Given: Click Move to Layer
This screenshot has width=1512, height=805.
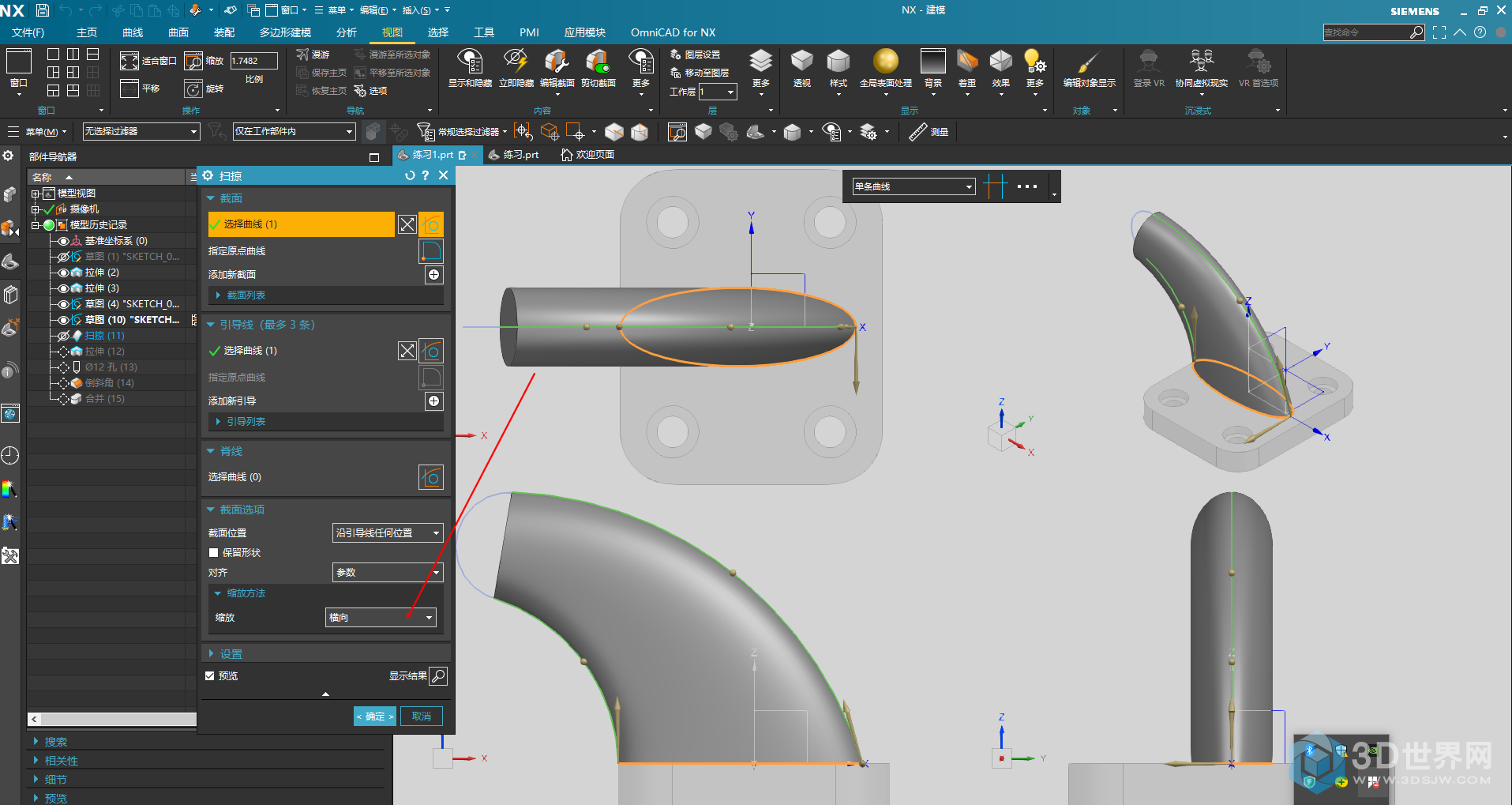Looking at the screenshot, I should (x=700, y=73).
